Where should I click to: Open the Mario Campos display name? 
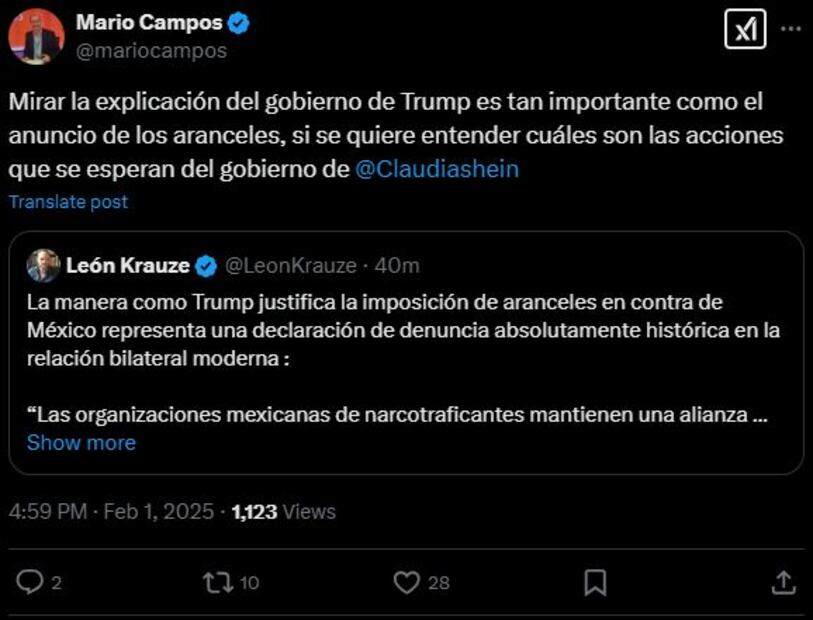148,23
